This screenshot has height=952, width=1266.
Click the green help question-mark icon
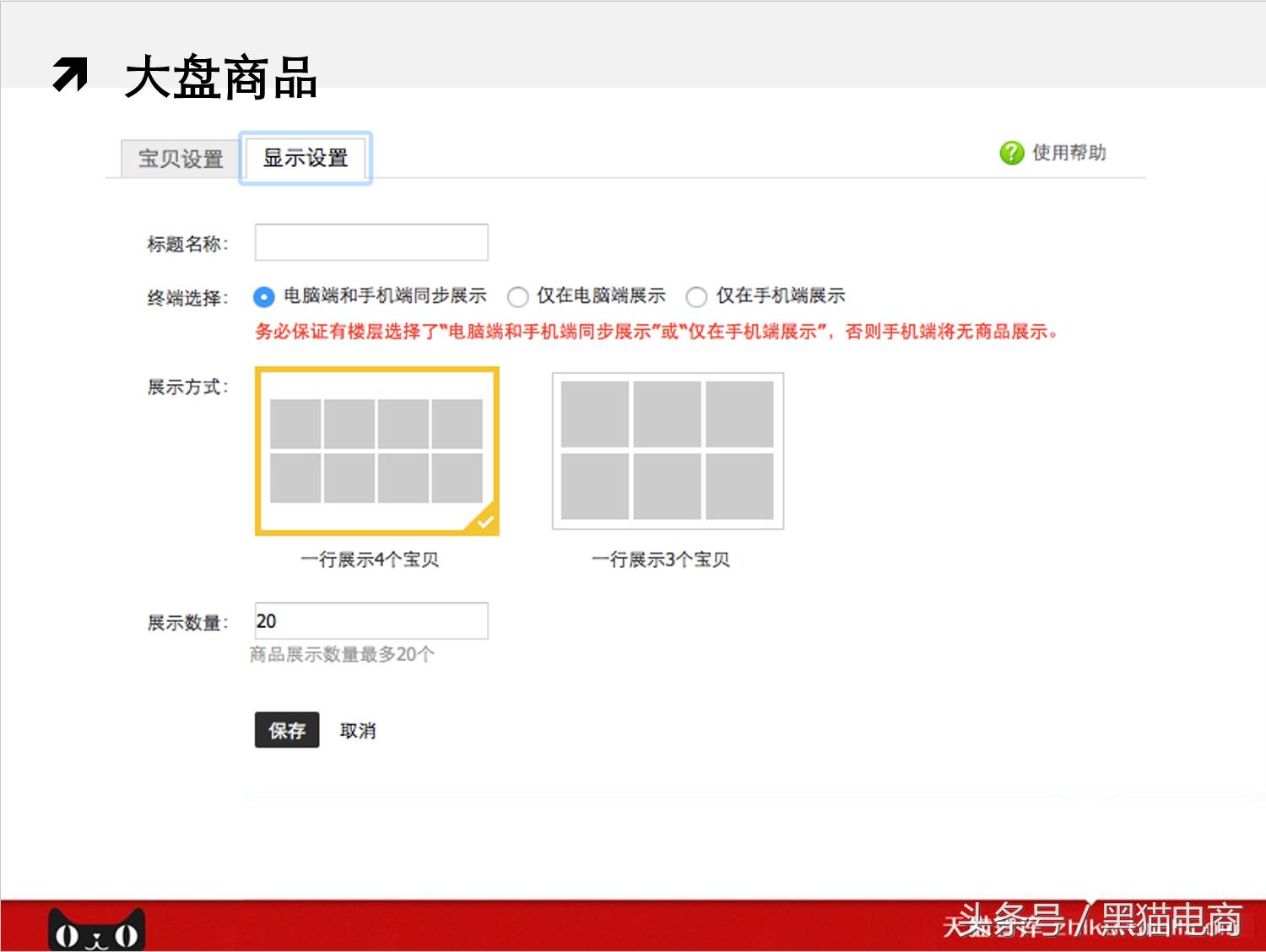point(1011,153)
